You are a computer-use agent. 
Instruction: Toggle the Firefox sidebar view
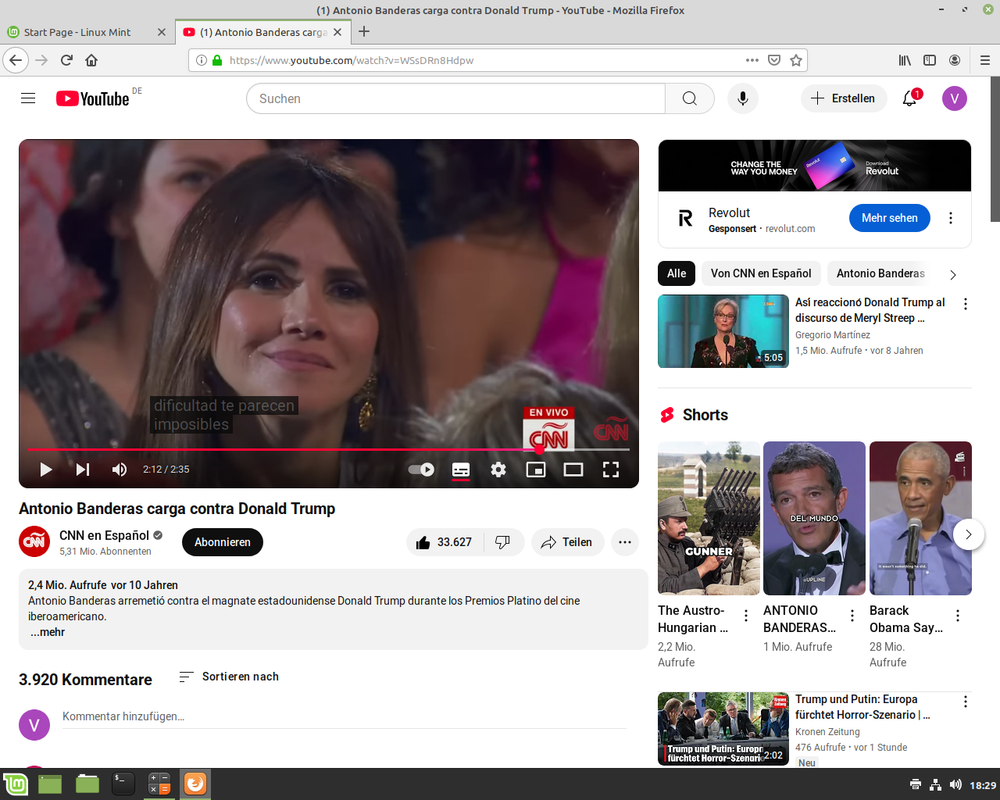point(930,61)
